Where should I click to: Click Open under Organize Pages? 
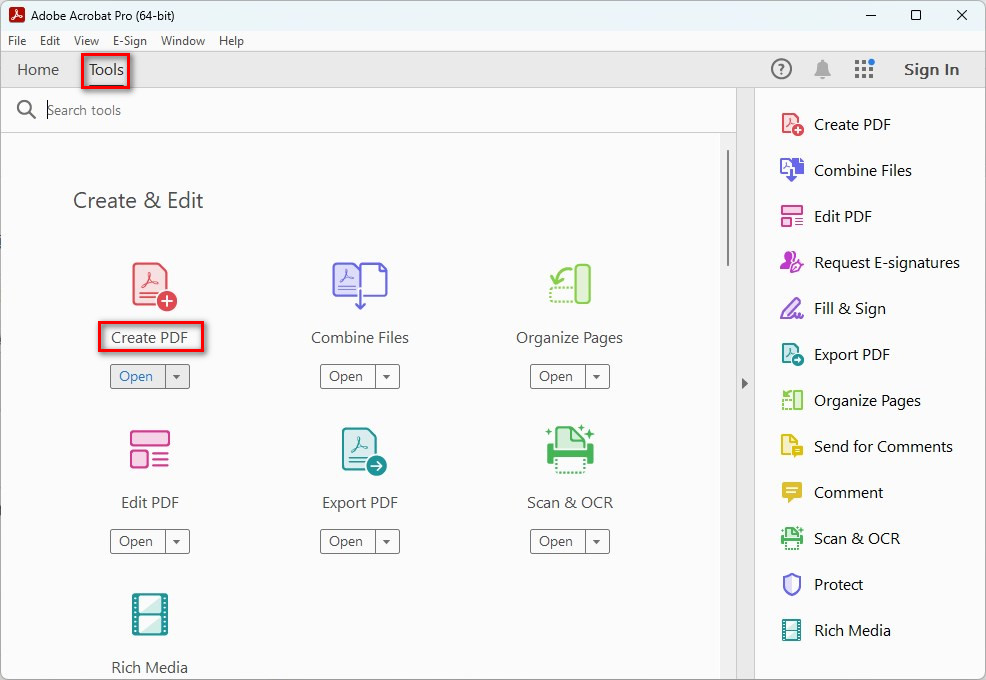click(x=556, y=376)
